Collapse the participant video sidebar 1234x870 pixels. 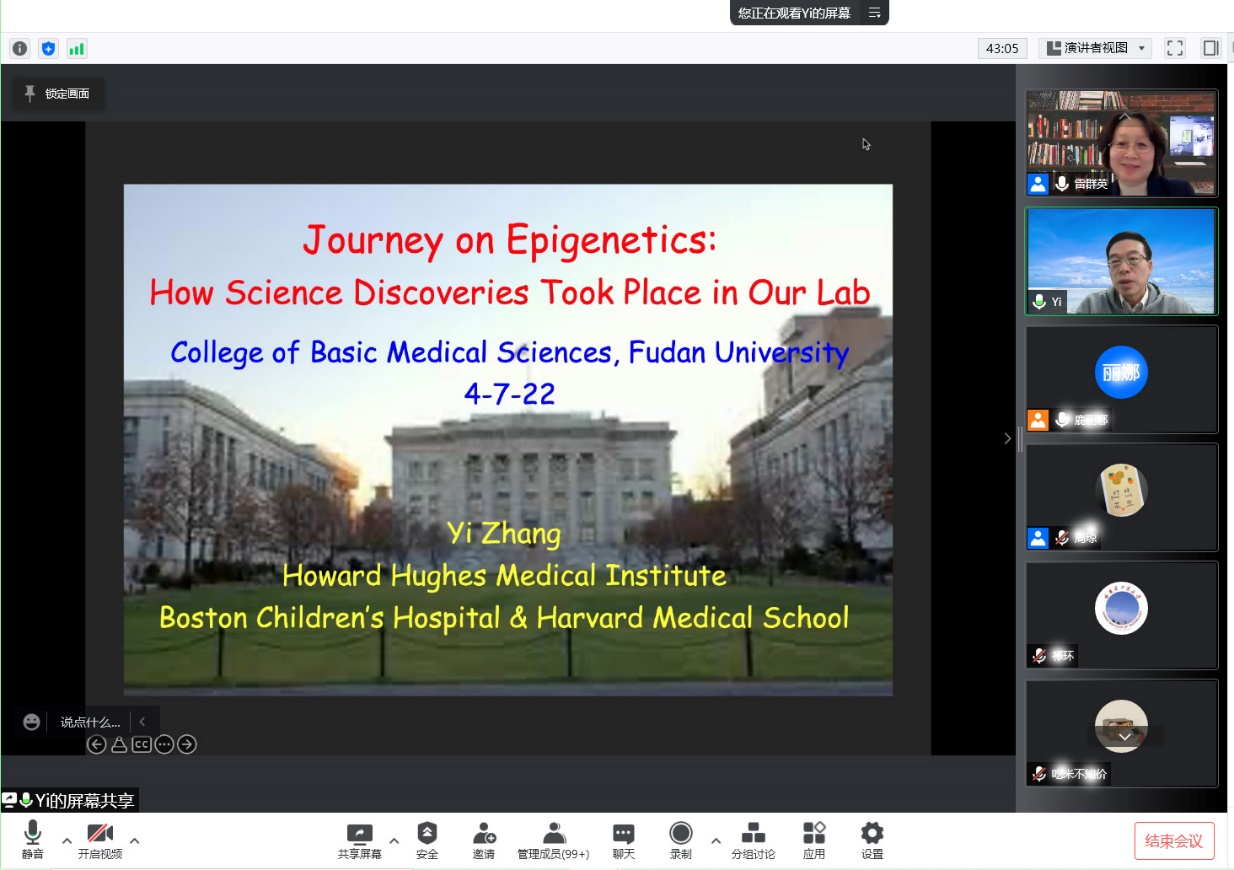click(1008, 438)
